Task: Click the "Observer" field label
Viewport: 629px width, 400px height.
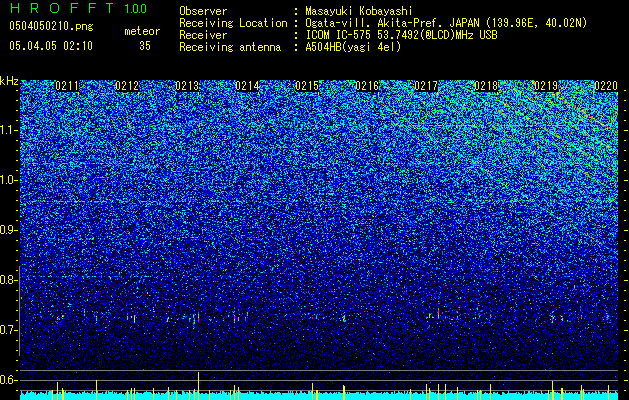Action: click(x=203, y=11)
